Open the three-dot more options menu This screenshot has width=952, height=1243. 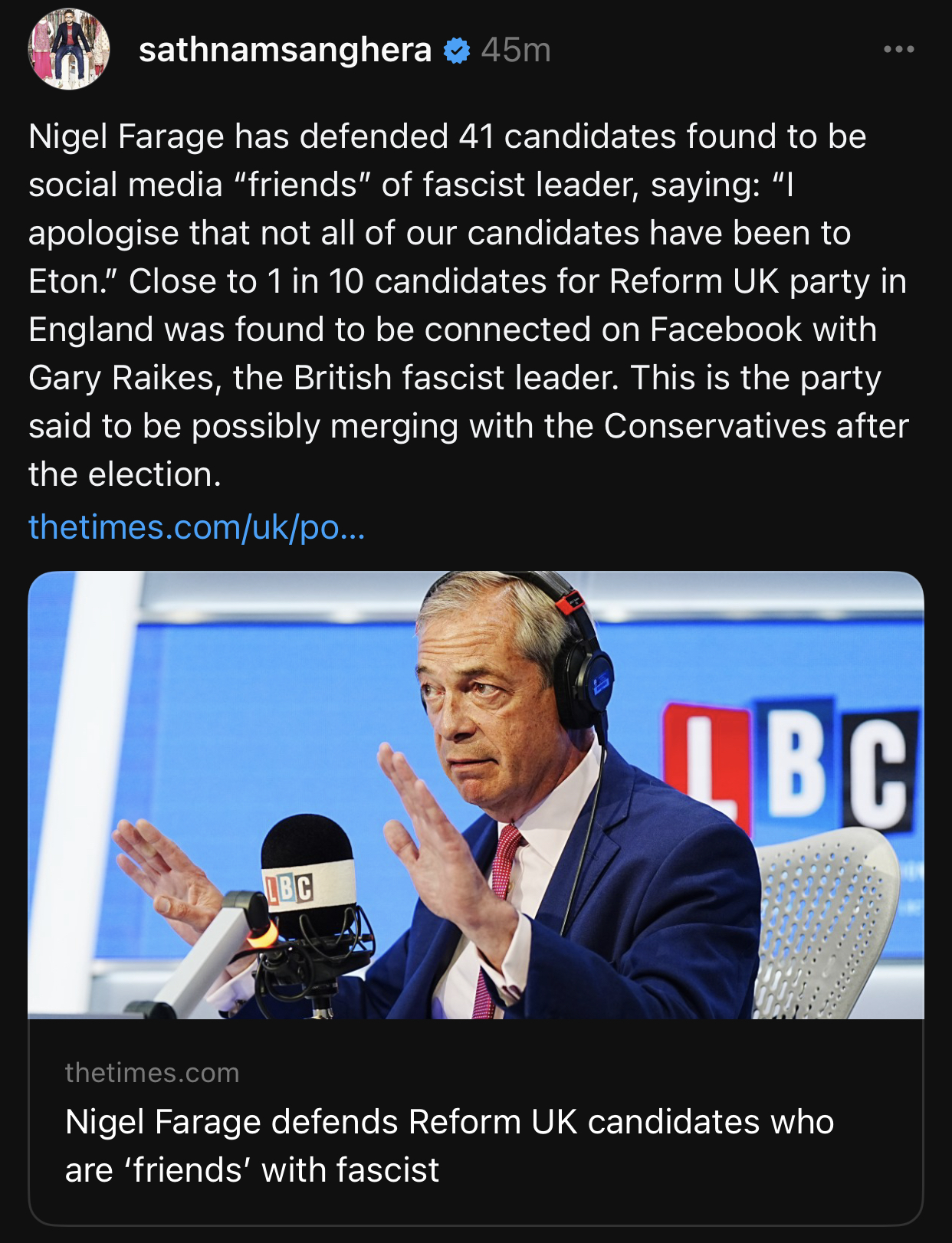tap(898, 50)
